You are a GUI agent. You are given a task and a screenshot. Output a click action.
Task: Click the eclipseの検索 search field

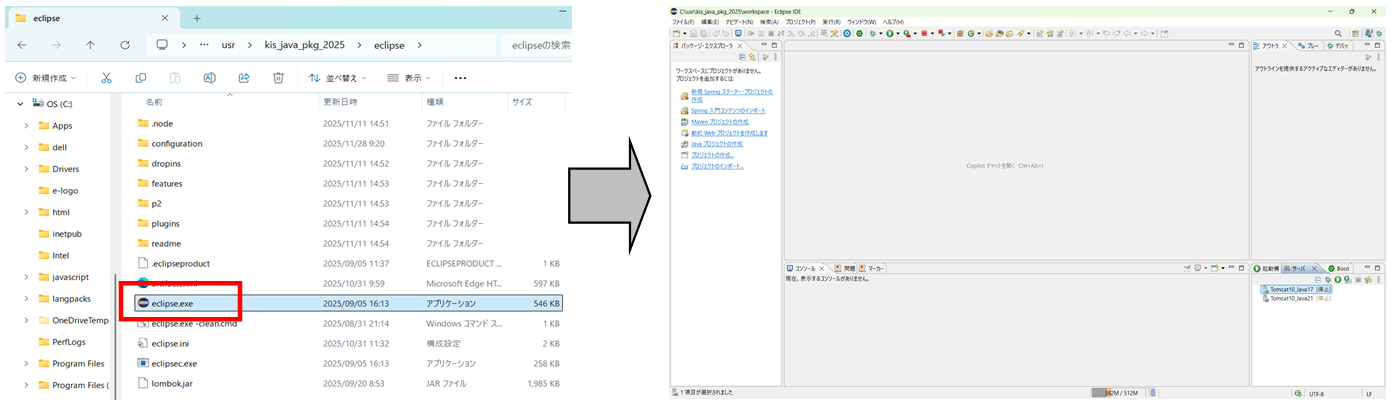click(540, 45)
